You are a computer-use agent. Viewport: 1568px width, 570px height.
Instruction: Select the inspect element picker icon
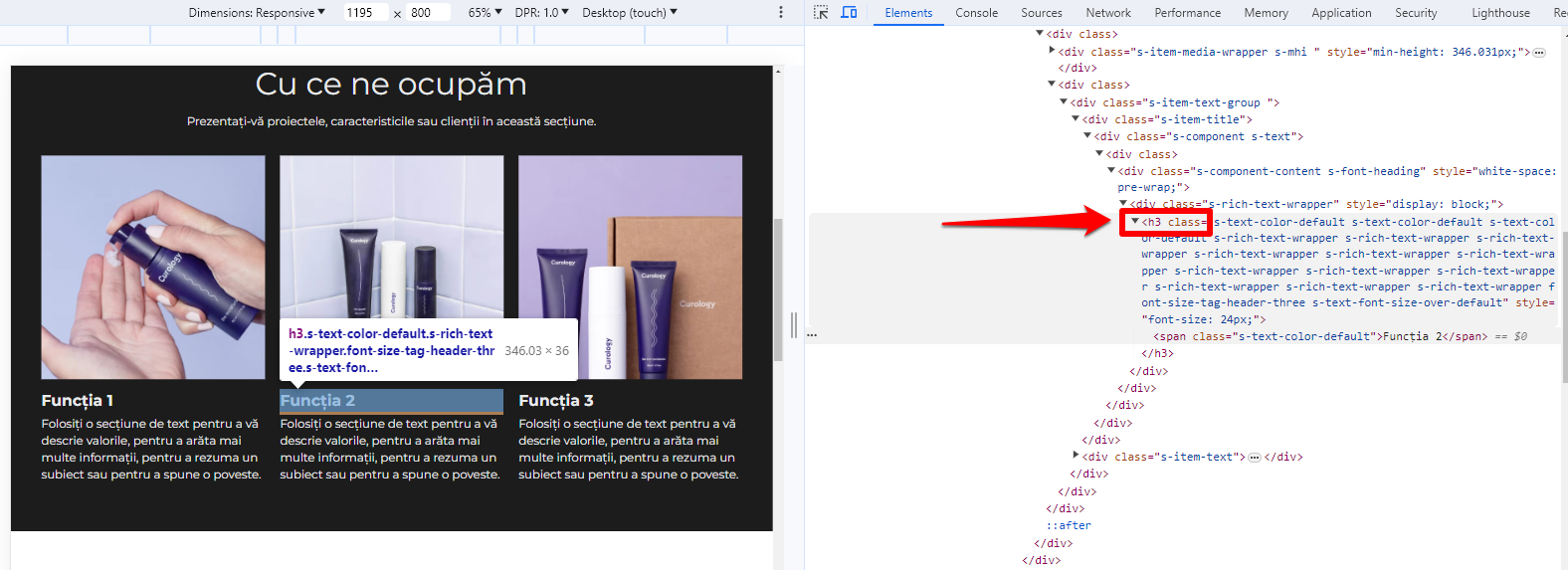(x=821, y=12)
